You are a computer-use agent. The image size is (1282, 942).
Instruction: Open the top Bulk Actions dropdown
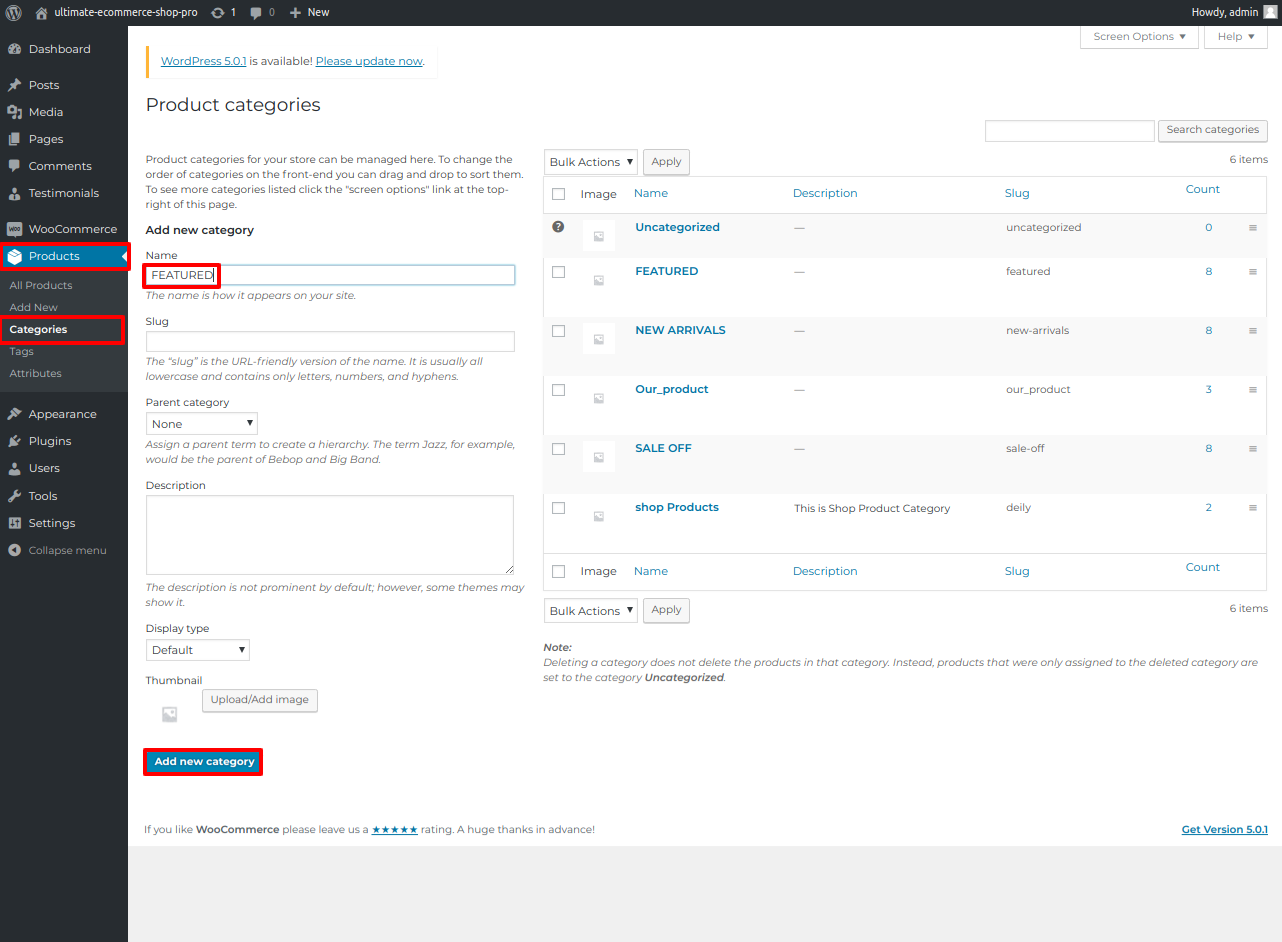point(591,162)
